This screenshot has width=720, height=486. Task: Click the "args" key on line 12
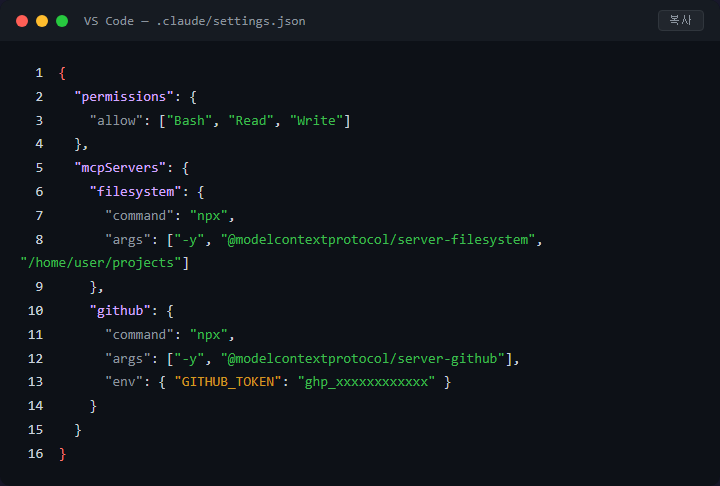click(x=128, y=359)
